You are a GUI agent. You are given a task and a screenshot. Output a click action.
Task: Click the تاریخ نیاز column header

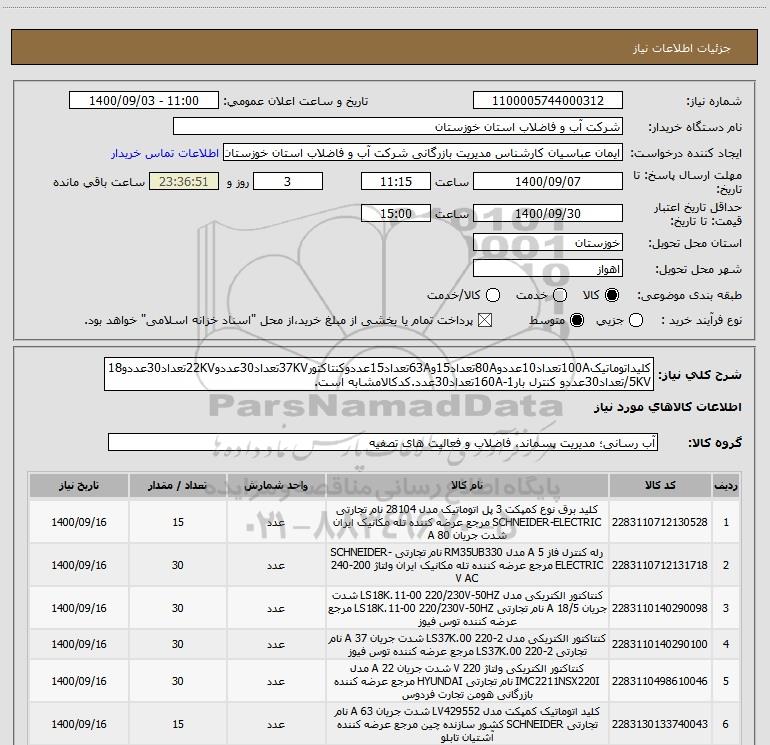79,486
